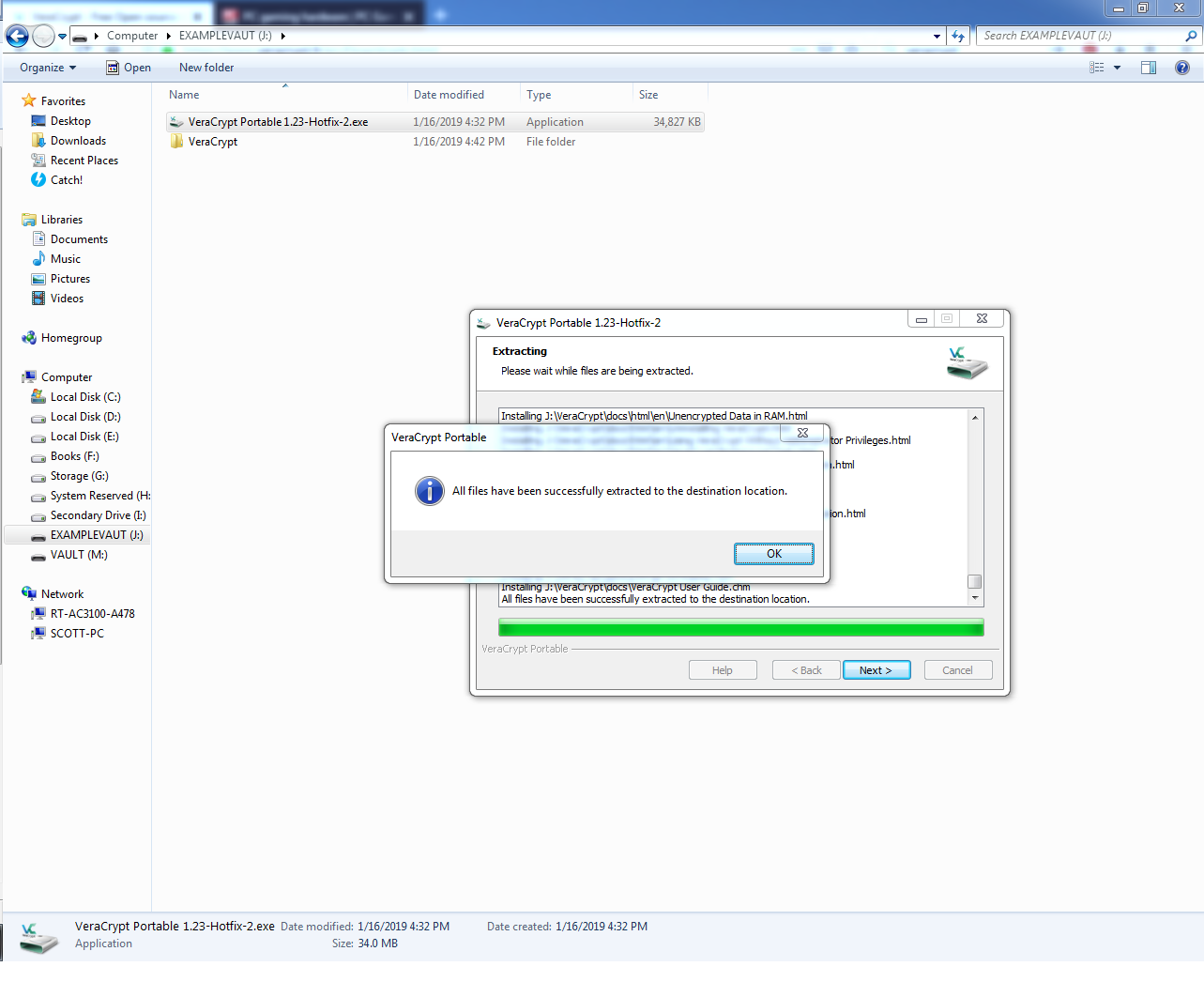This screenshot has height=982, width=1204.
Task: Switch to the PC gaming hardware browser tab
Action: point(310,14)
